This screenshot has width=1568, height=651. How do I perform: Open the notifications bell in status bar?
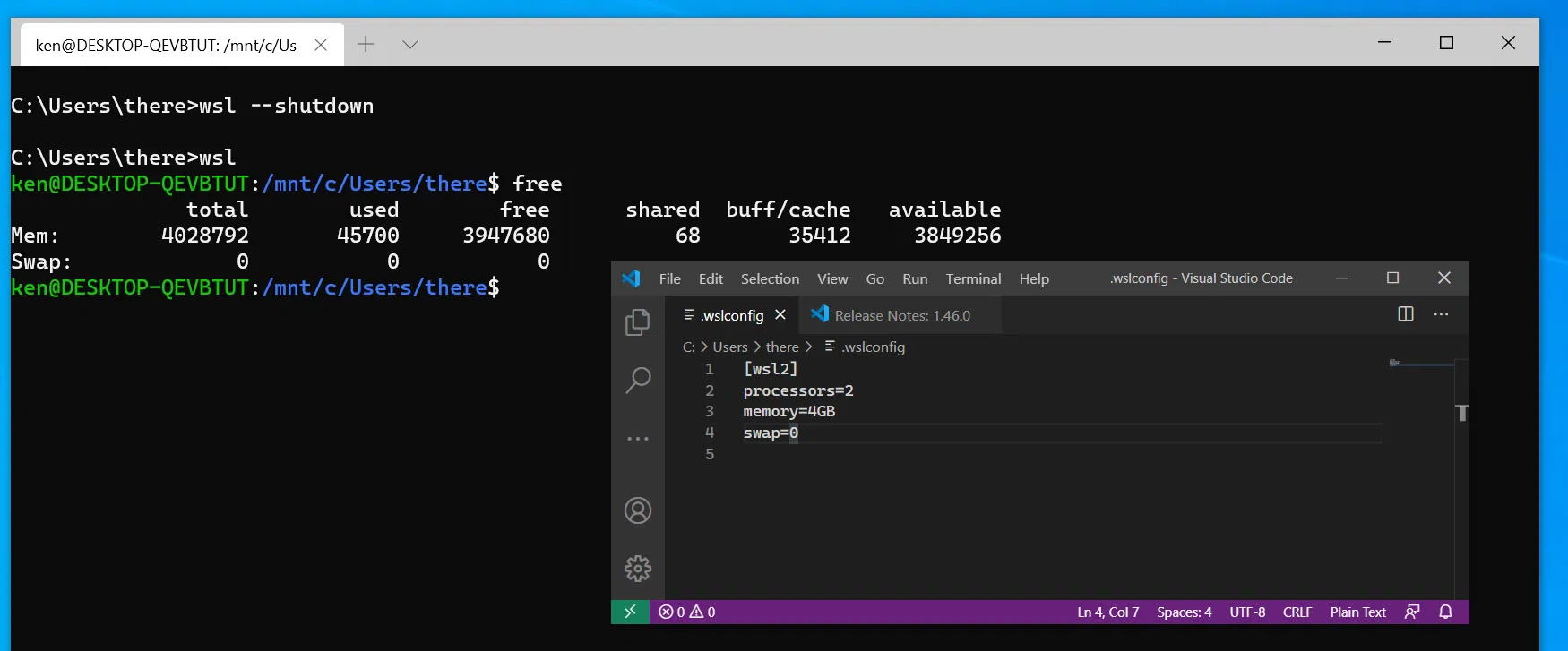click(1445, 612)
